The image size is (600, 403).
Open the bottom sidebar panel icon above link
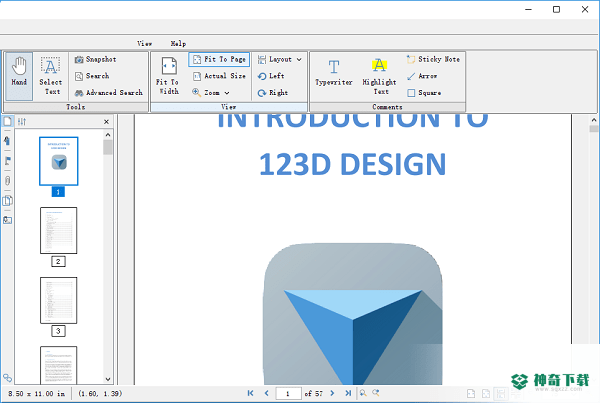[x=7, y=220]
